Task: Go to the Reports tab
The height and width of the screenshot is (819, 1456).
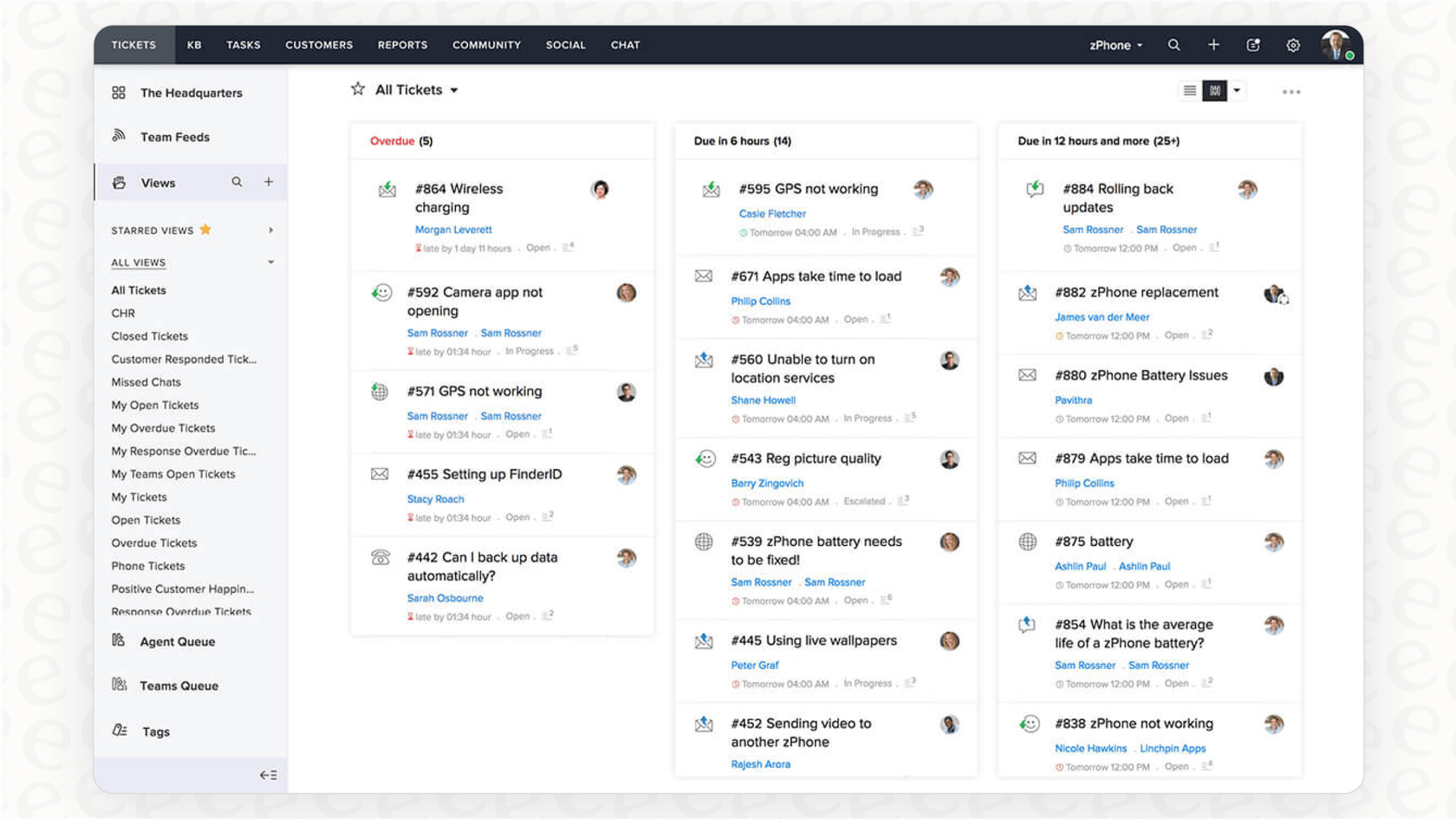Action: click(402, 45)
